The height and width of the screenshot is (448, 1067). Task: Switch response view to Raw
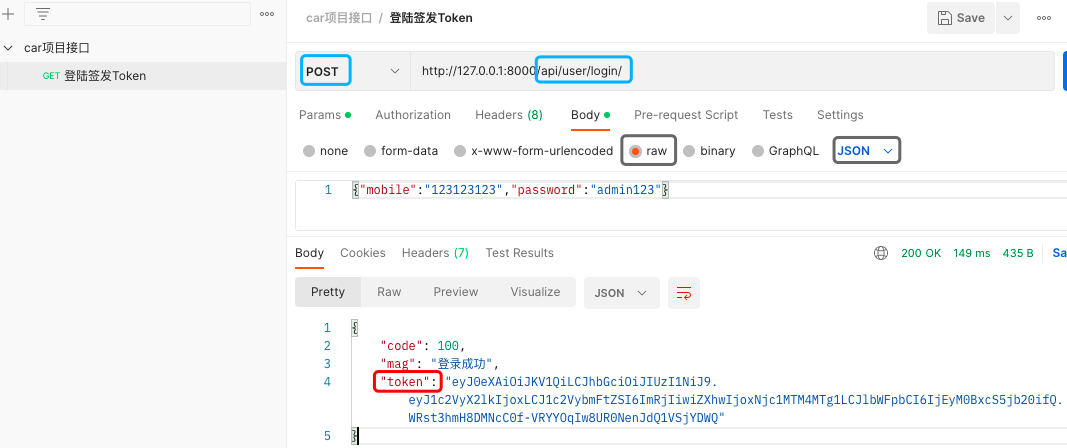pos(388,292)
